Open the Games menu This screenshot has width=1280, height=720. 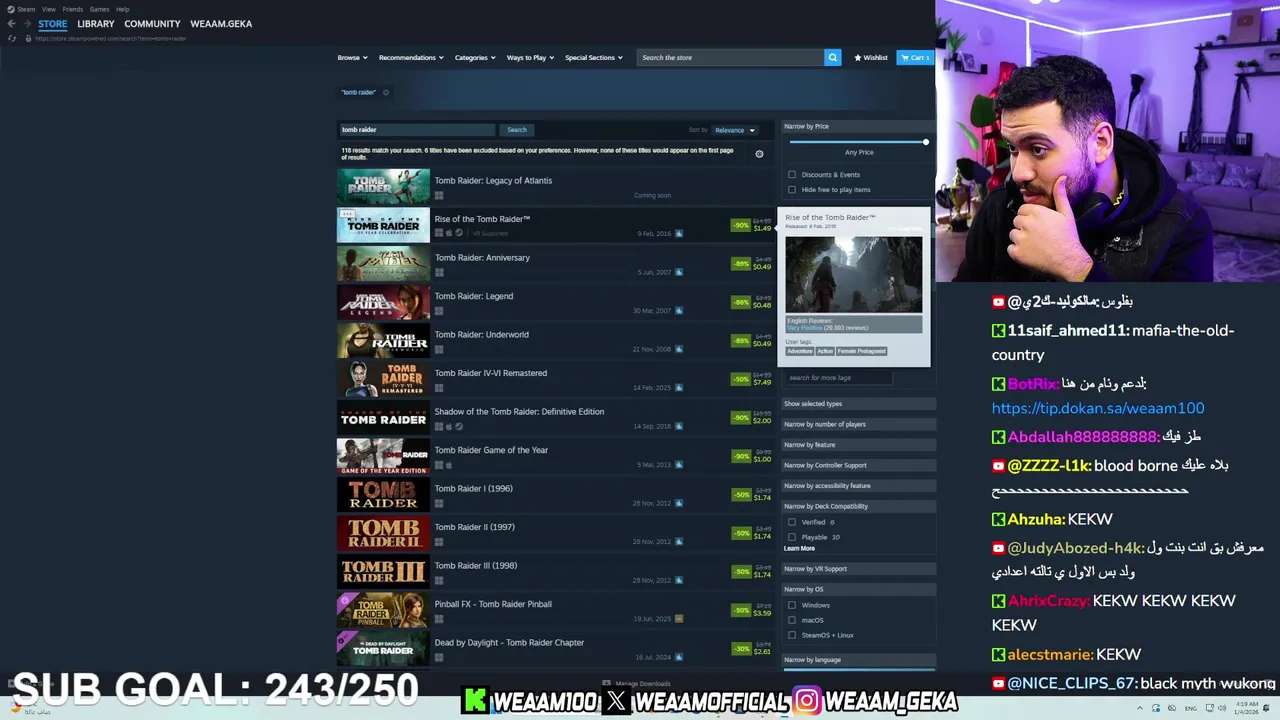pos(99,9)
